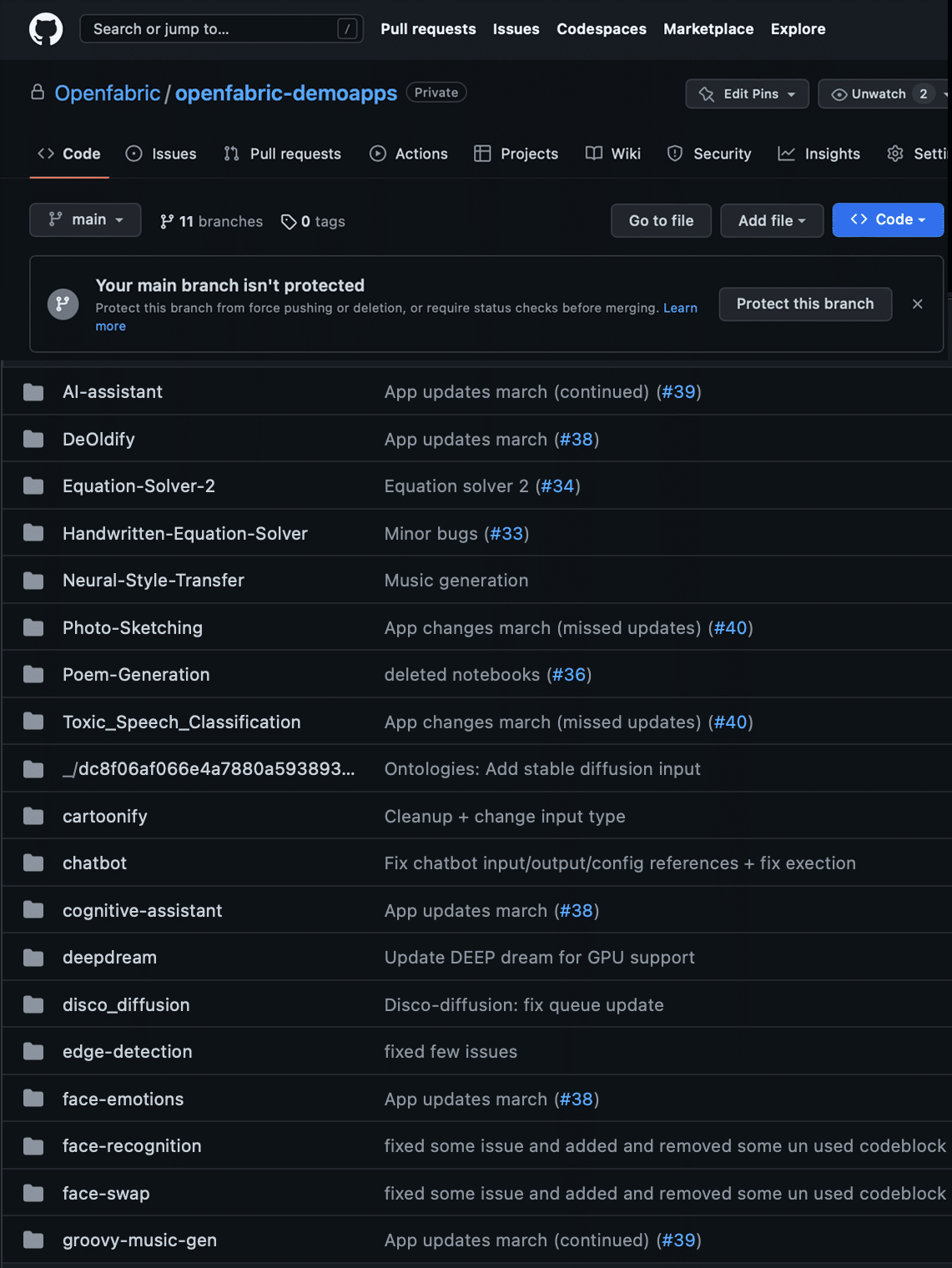Open the repository Issues tab
Screen dimensions: 952x1268
[x=161, y=154]
